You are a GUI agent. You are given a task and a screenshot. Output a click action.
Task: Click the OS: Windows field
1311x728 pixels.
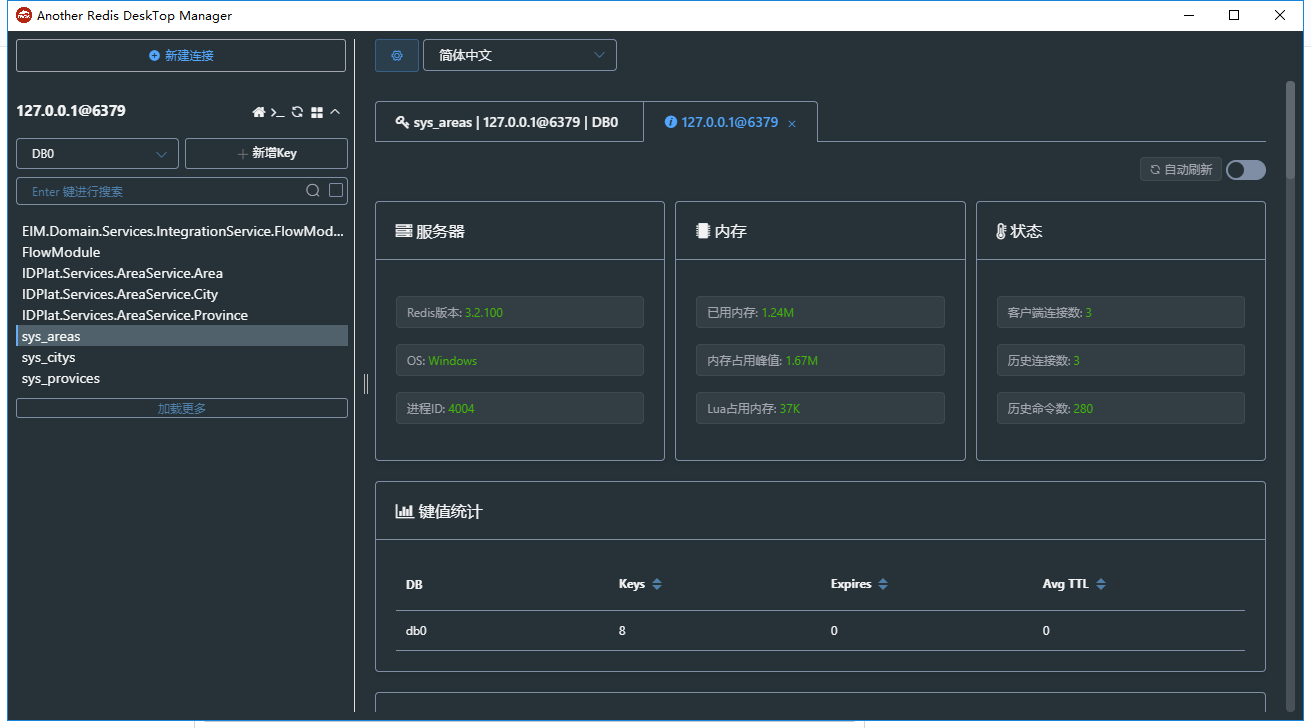point(520,360)
